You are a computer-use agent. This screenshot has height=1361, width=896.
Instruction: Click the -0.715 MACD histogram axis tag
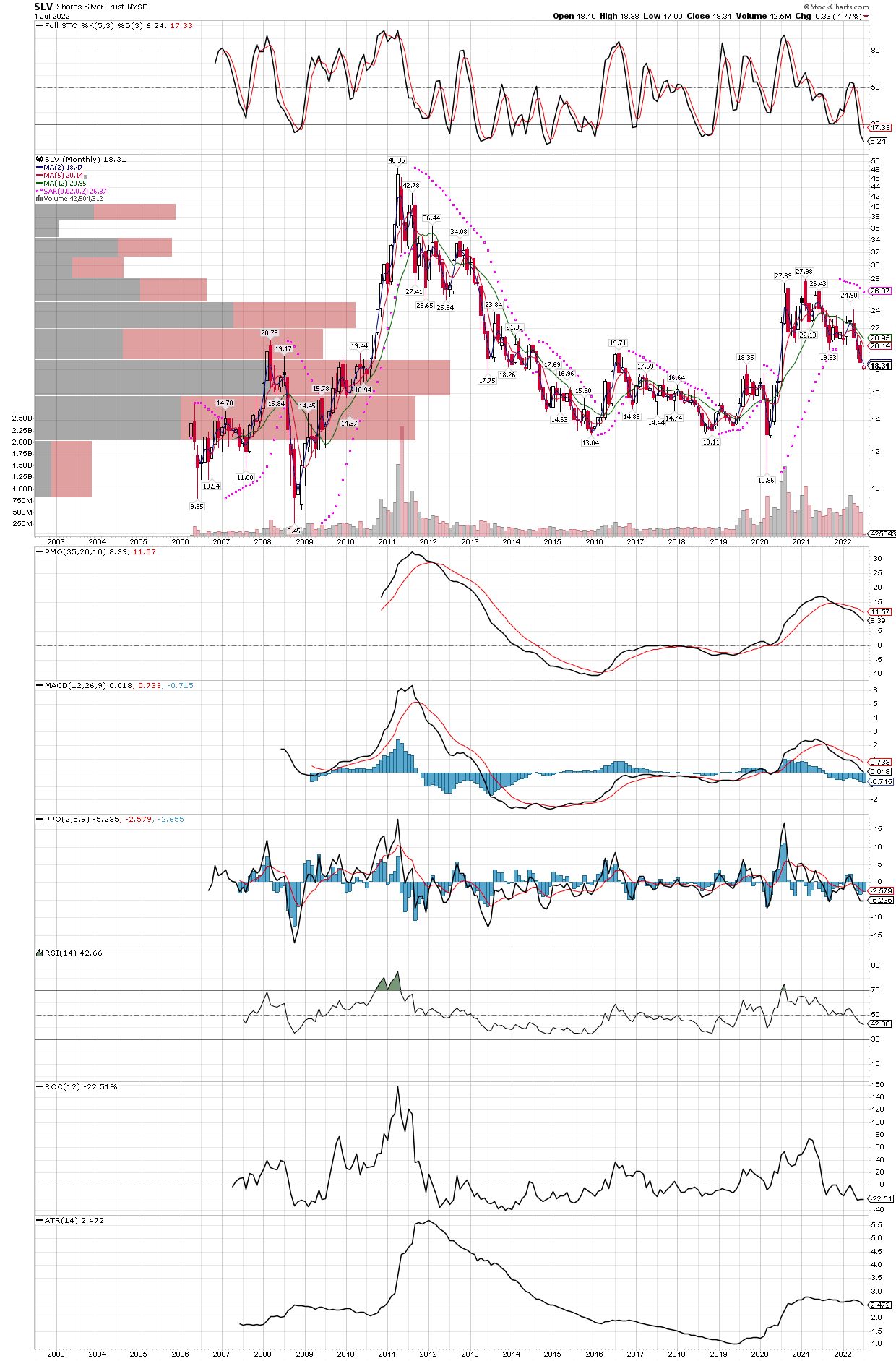882,781
